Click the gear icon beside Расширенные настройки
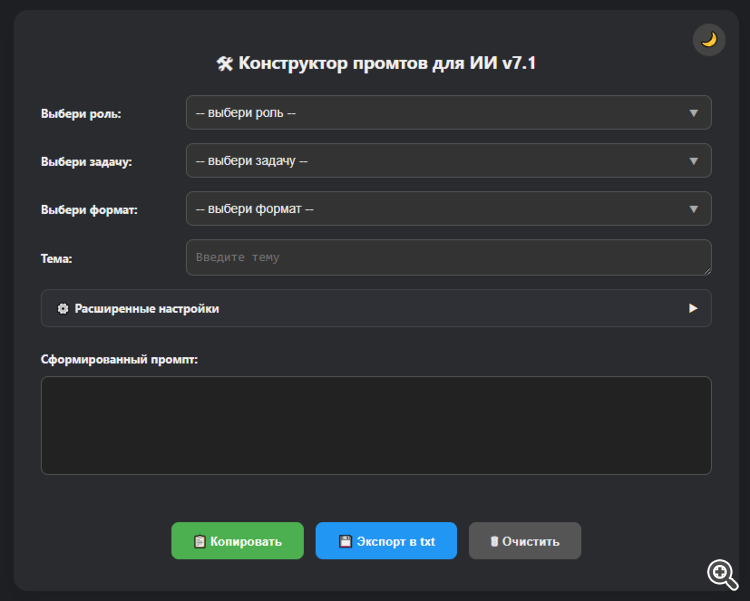This screenshot has height=601, width=750. point(63,309)
